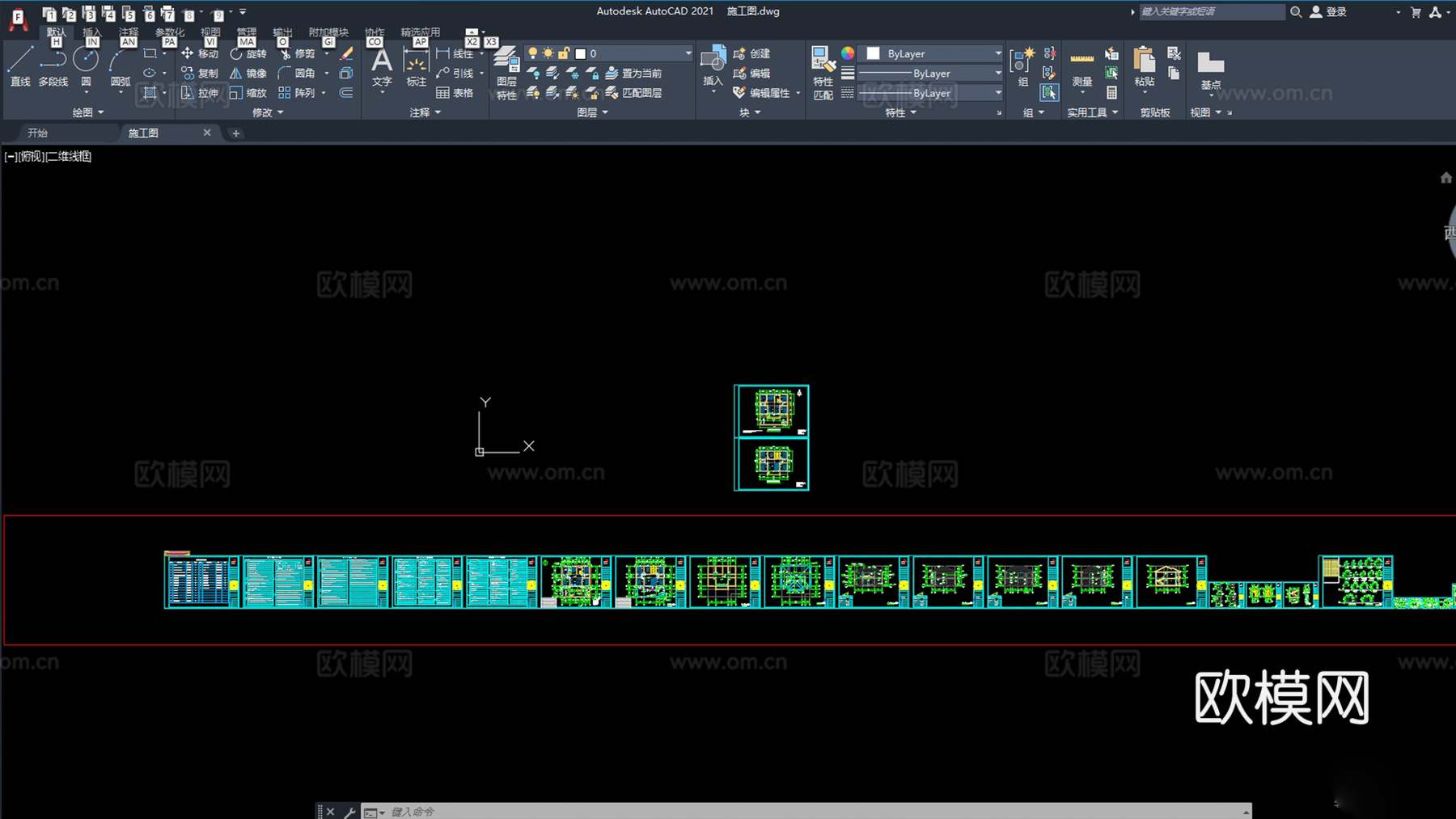
Task: Expand the 绘图 panel
Action: point(88,112)
